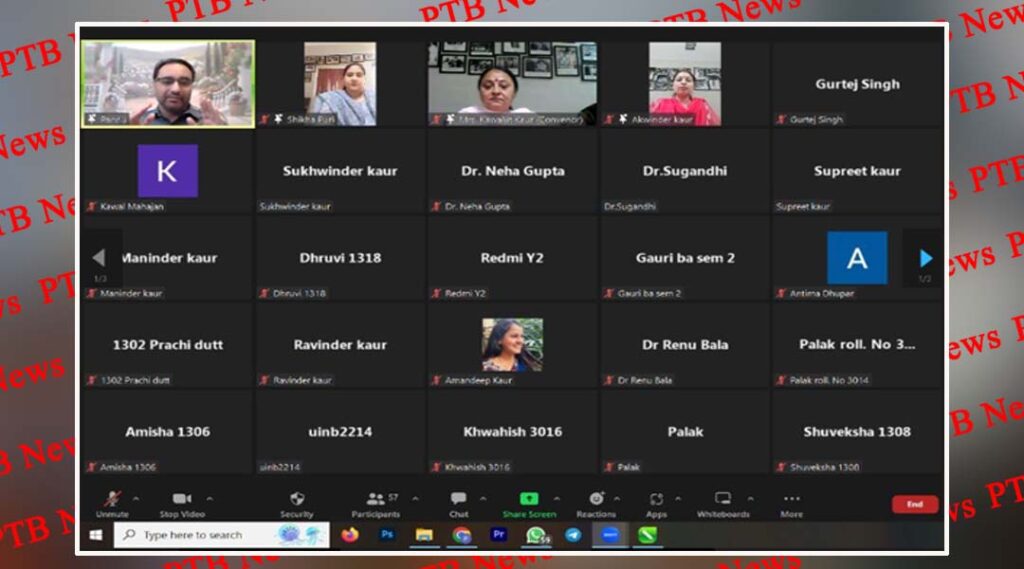The image size is (1024, 569).
Task: Select 1302 Prachi dutt participant tile
Action: coord(168,345)
